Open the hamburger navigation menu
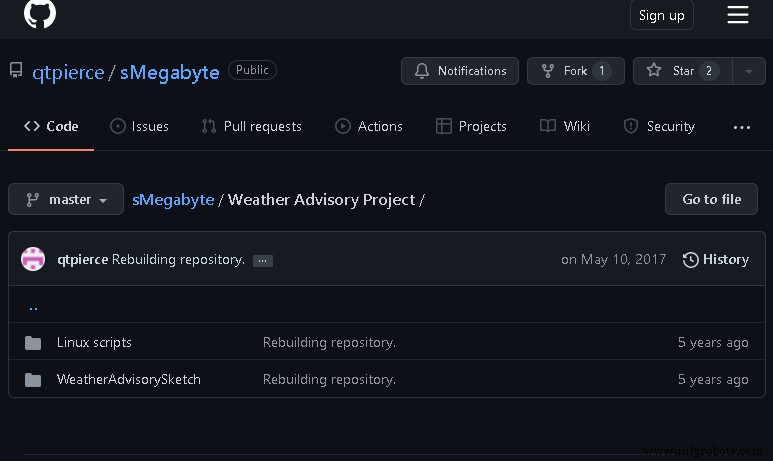Screen dimensions: 773x461 coord(737,14)
